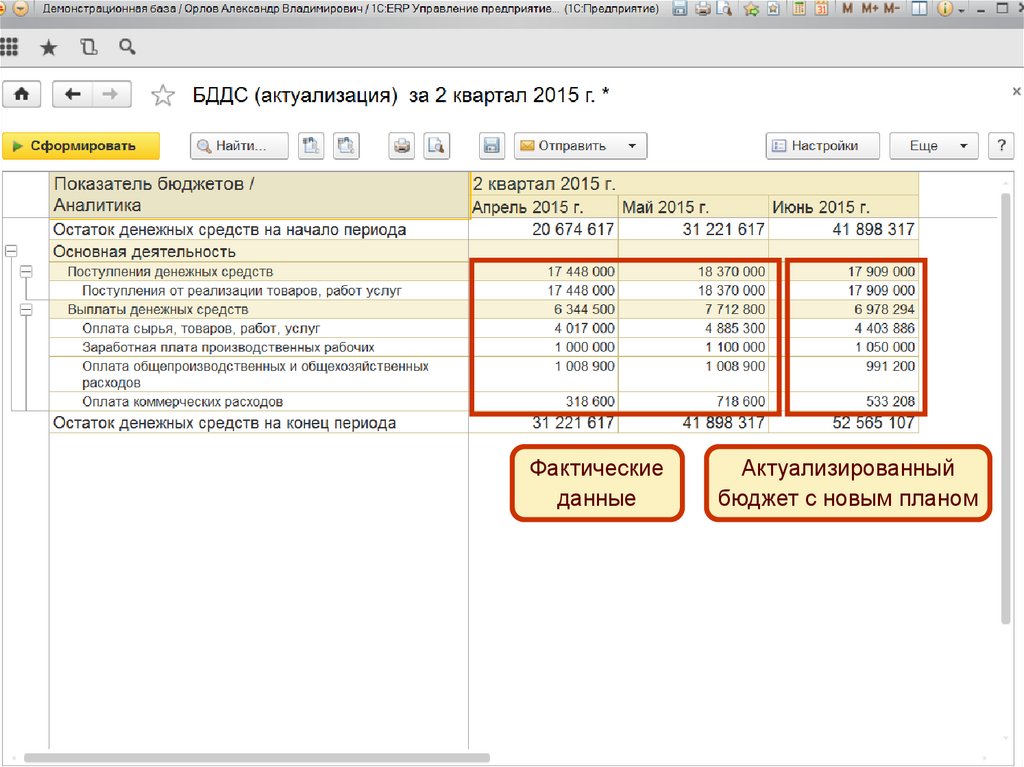Click the horizontal scrollbar at the bottom
1024x767 pixels.
(258, 758)
